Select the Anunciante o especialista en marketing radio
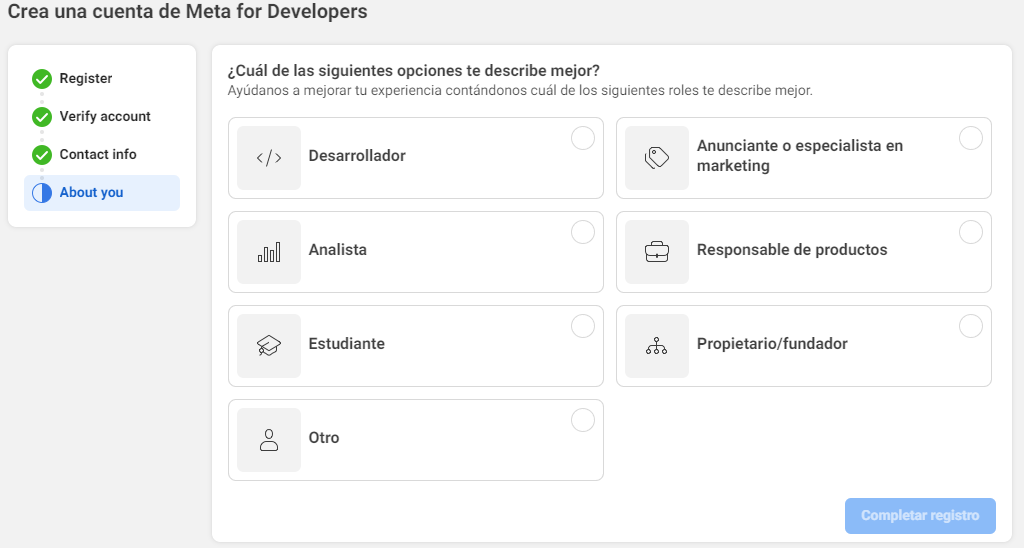The image size is (1024, 548). 970,139
